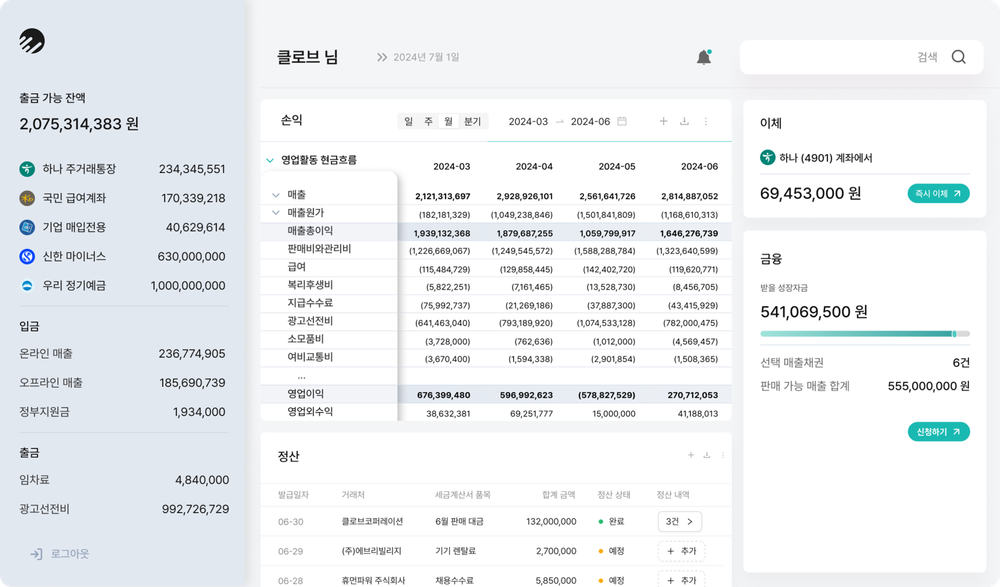Viewport: 1000px width, 587px height.
Task: Click 예정 status for 06-29
Action: pos(612,551)
